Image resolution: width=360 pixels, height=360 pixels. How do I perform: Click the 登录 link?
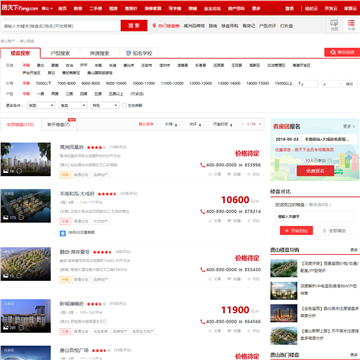point(289,8)
